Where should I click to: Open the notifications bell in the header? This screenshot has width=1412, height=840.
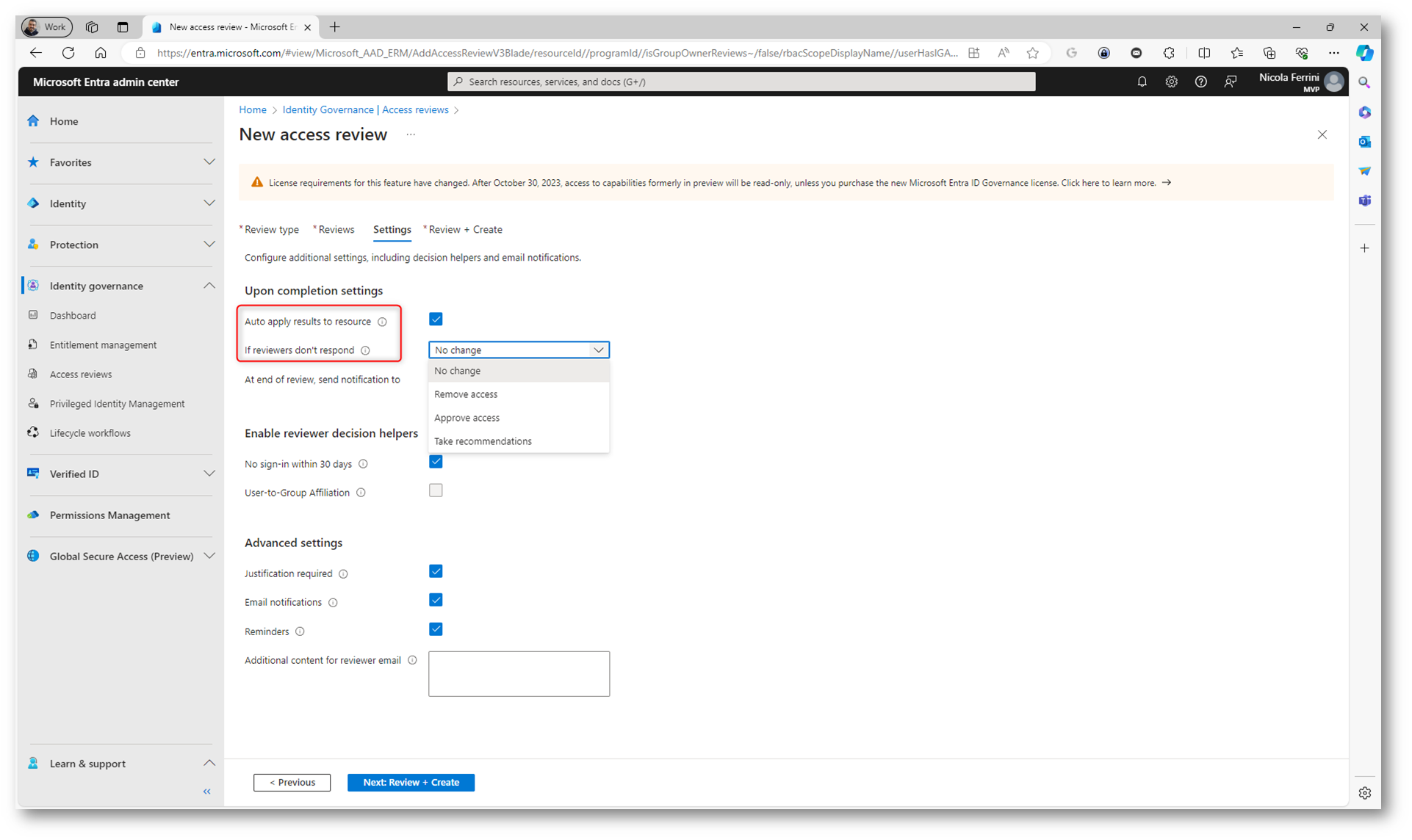[x=1142, y=82]
